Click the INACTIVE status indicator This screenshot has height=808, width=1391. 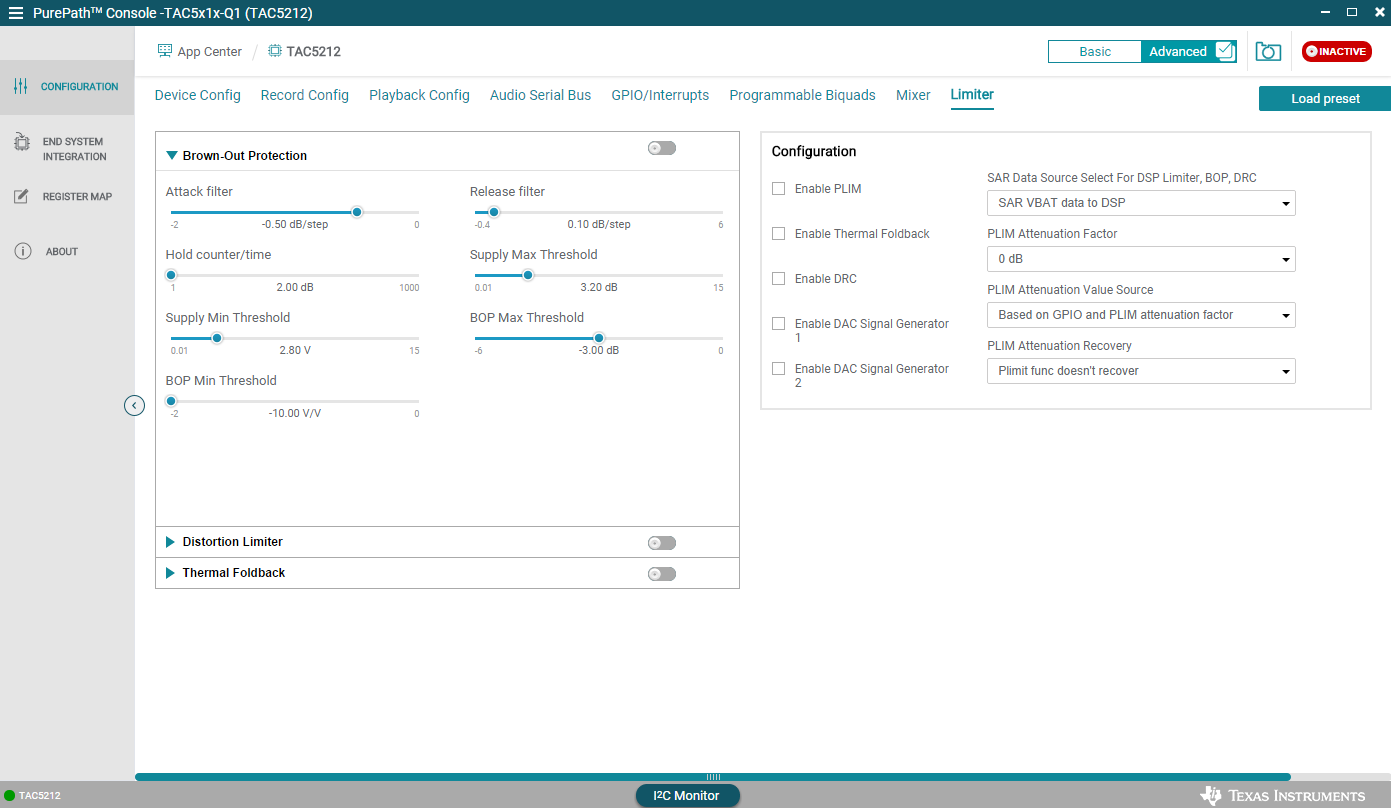1336,51
